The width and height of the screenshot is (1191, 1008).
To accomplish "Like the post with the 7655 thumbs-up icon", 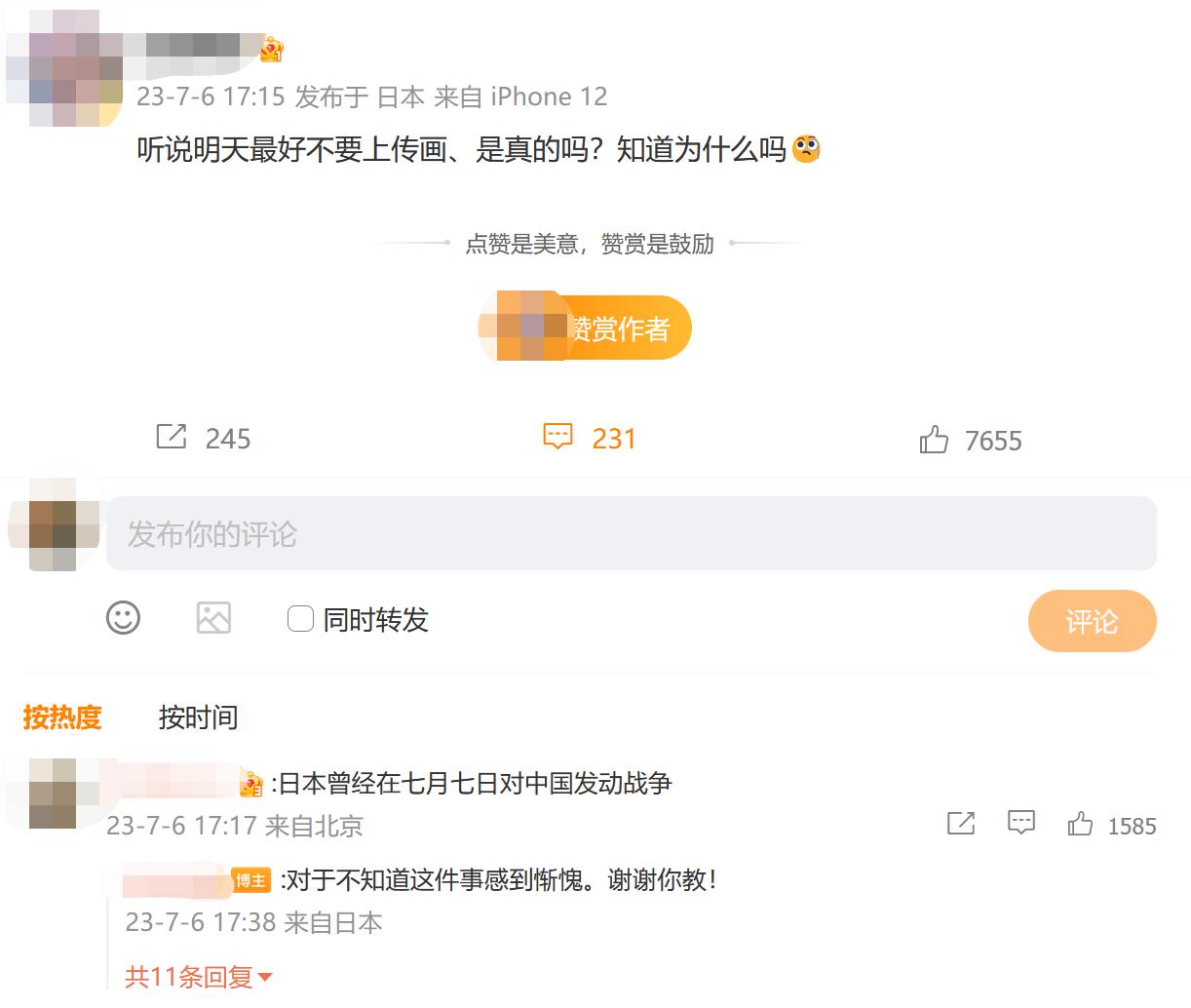I will click(x=935, y=439).
